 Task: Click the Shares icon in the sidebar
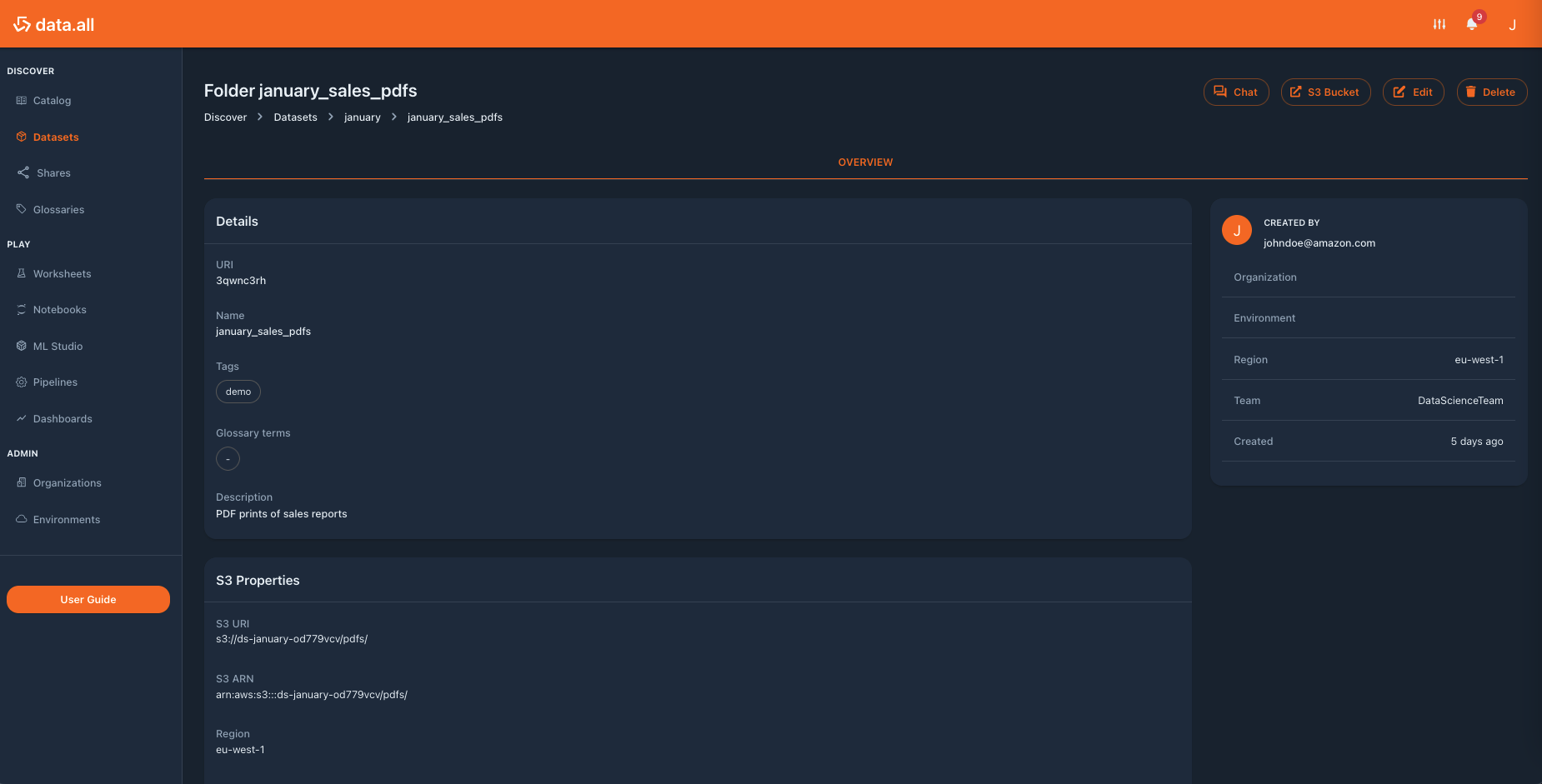[x=23, y=172]
